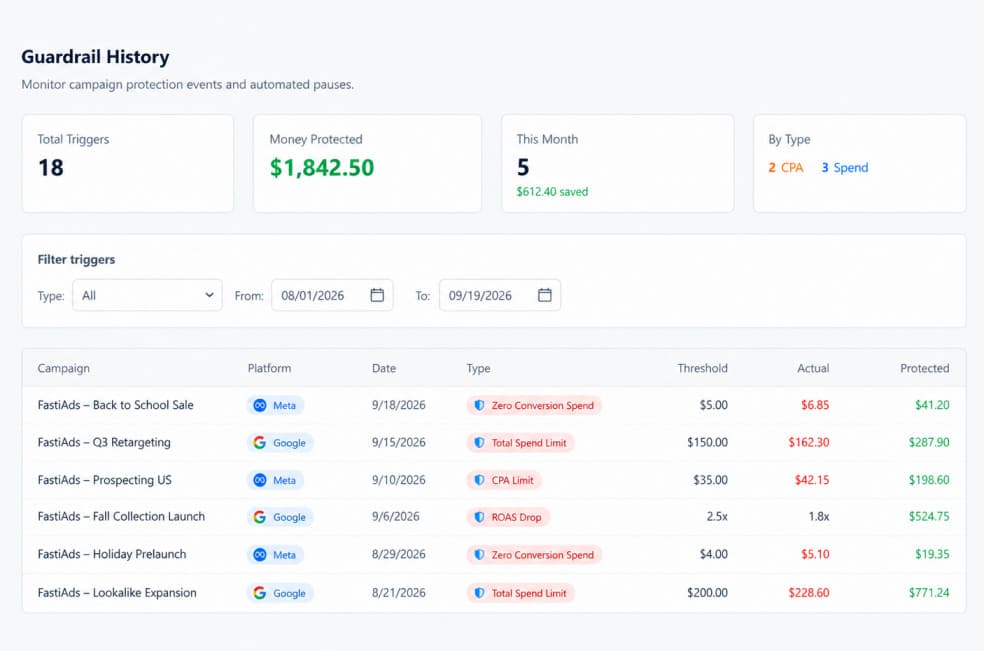The image size is (984, 651).
Task: Click the date 9/6/2026
Action: coord(395,517)
